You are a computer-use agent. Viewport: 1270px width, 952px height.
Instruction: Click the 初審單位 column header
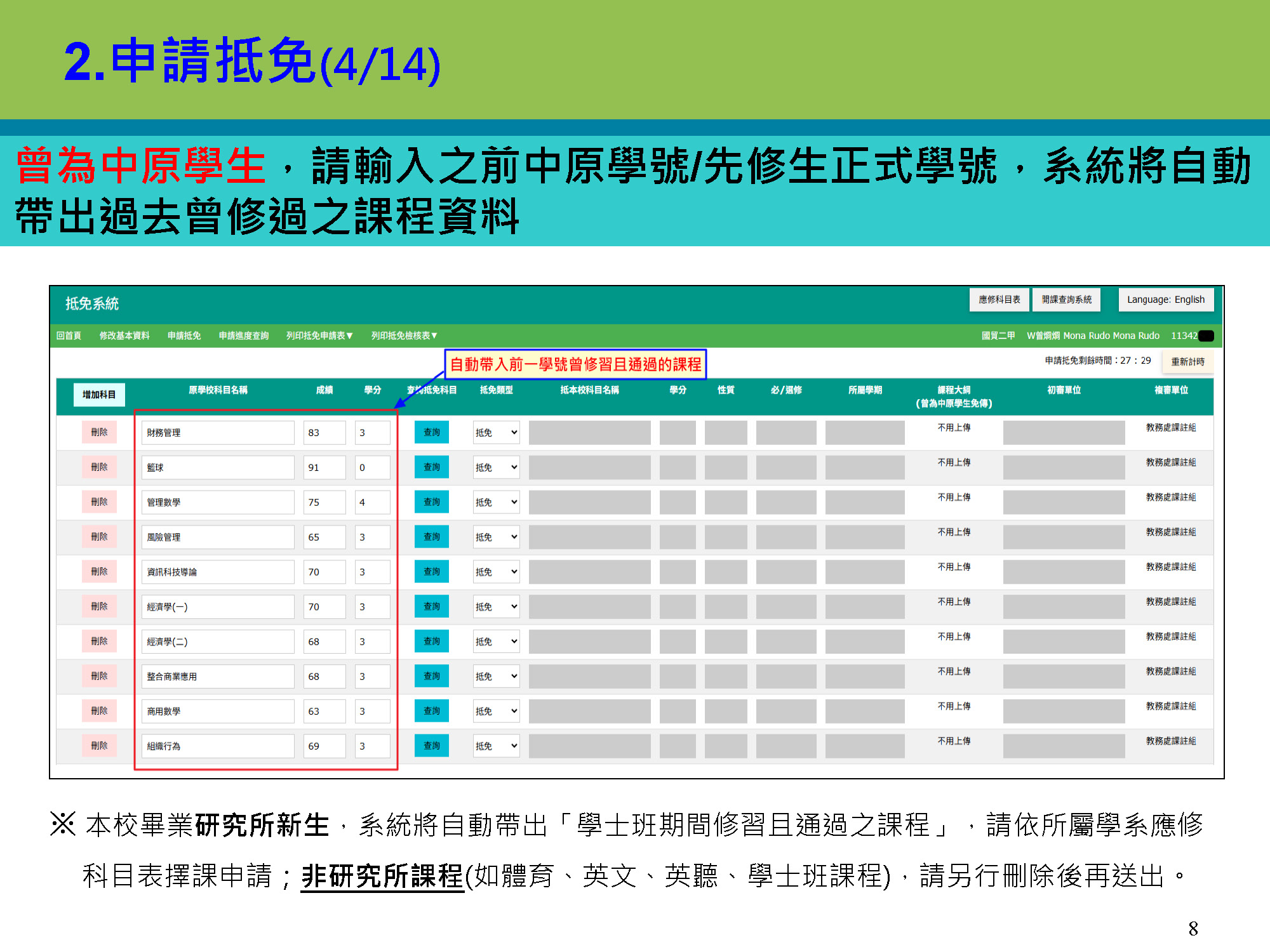point(1064,390)
